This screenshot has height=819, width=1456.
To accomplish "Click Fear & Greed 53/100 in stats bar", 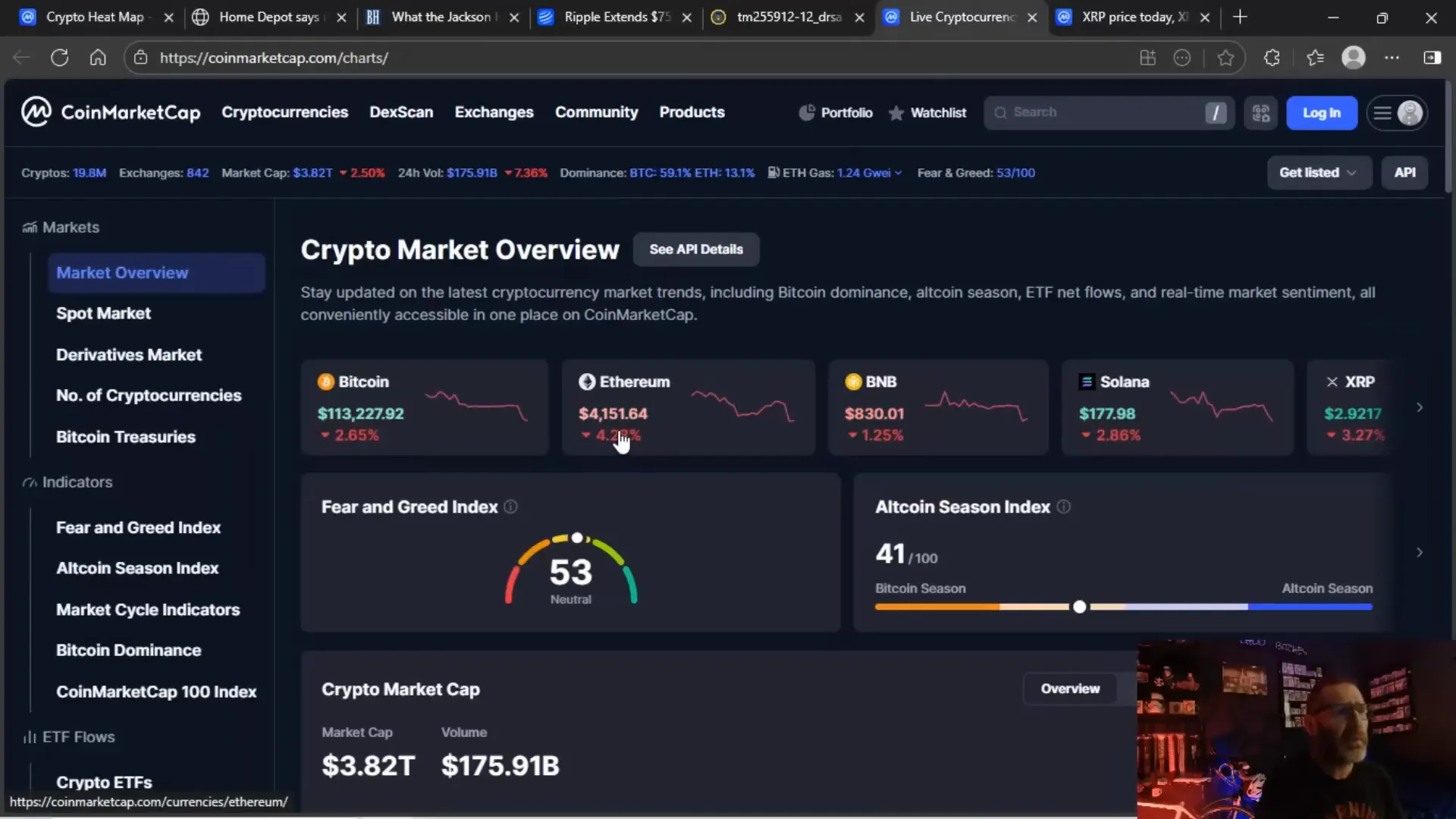I will (976, 173).
